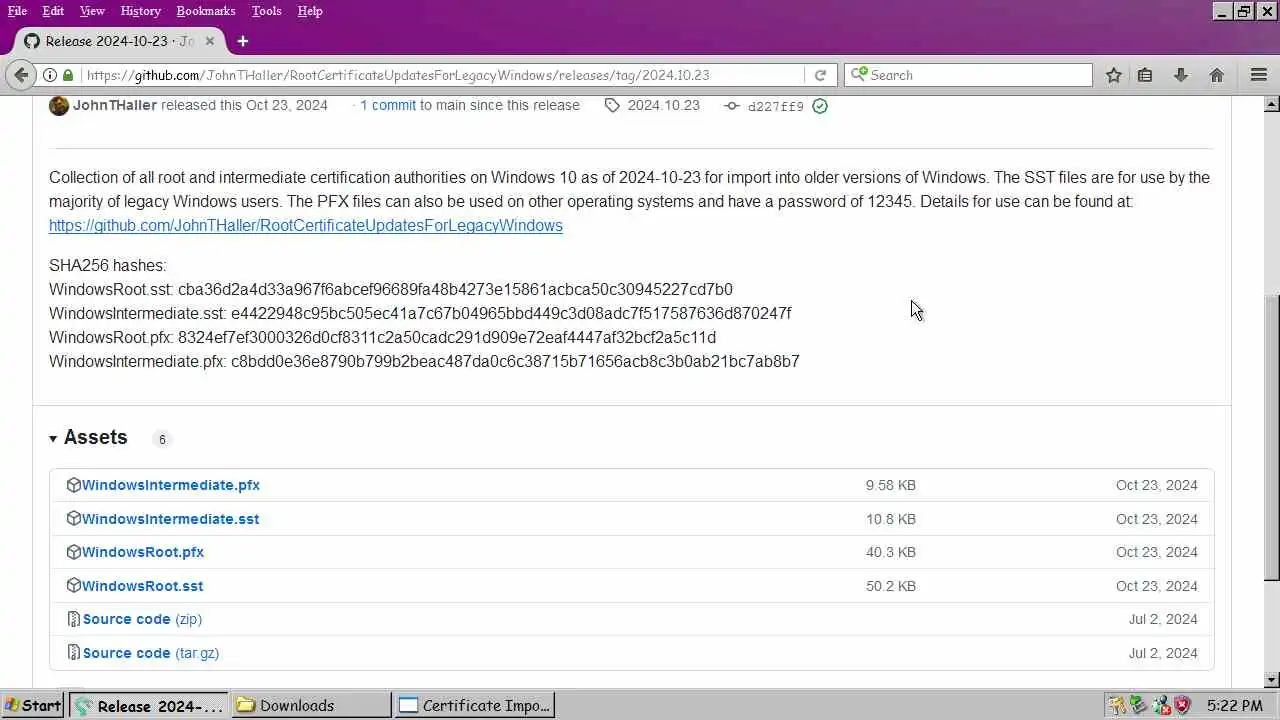The height and width of the screenshot is (720, 1280).
Task: Click the scrollbar up arrow
Action: (x=1272, y=103)
